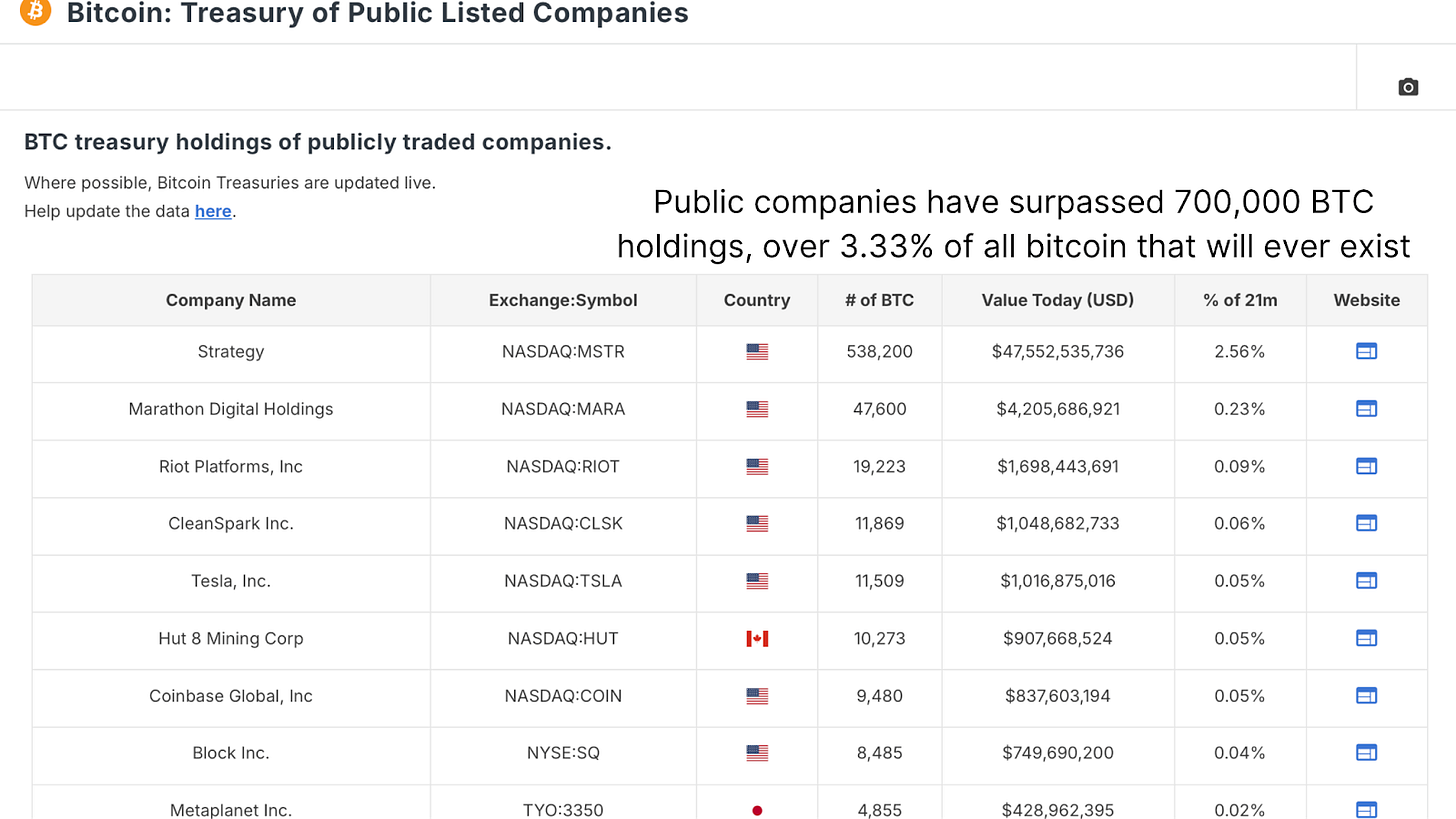
Task: Sort by Value Today (USD) header
Action: point(1057,300)
